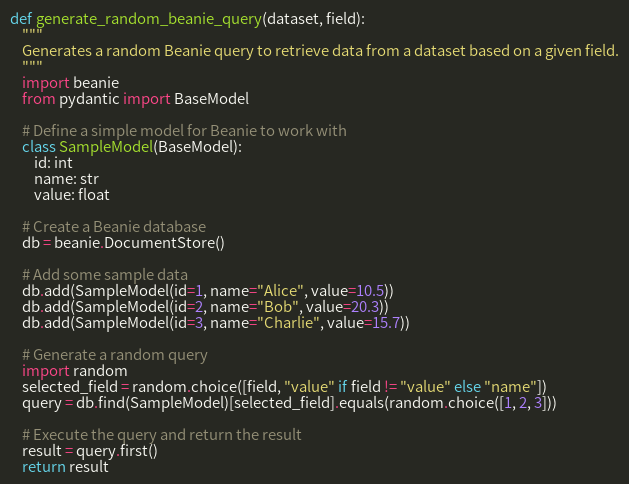Screen dimensions: 629x484
Task: Click the 'name: str' field line
Action: coord(66,179)
